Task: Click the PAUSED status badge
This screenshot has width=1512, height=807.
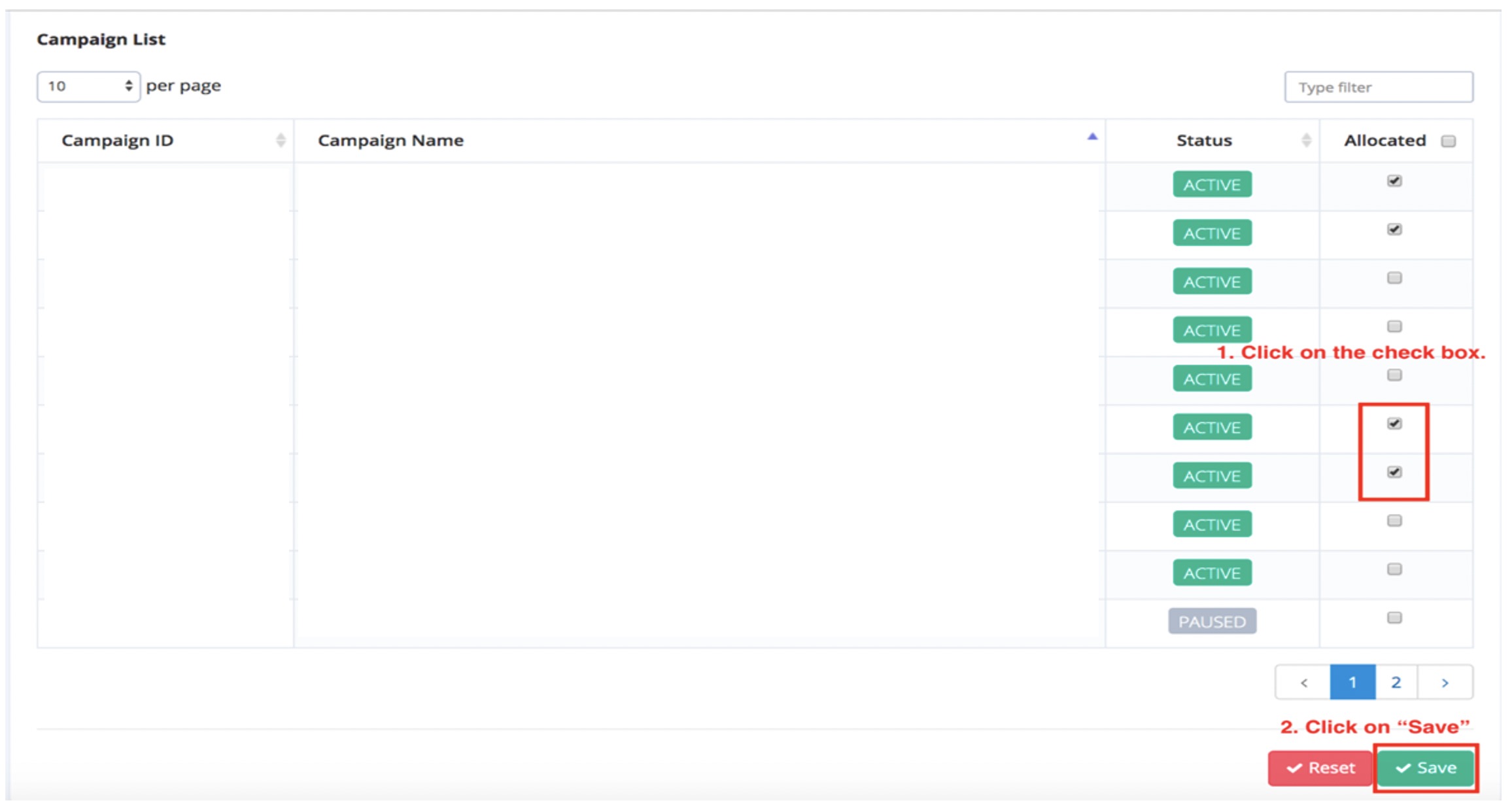Action: click(x=1212, y=621)
